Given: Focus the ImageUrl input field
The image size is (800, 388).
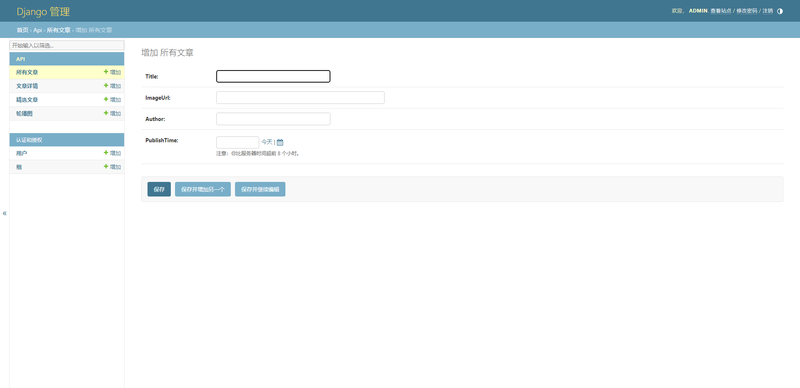Looking at the screenshot, I should [x=300, y=98].
